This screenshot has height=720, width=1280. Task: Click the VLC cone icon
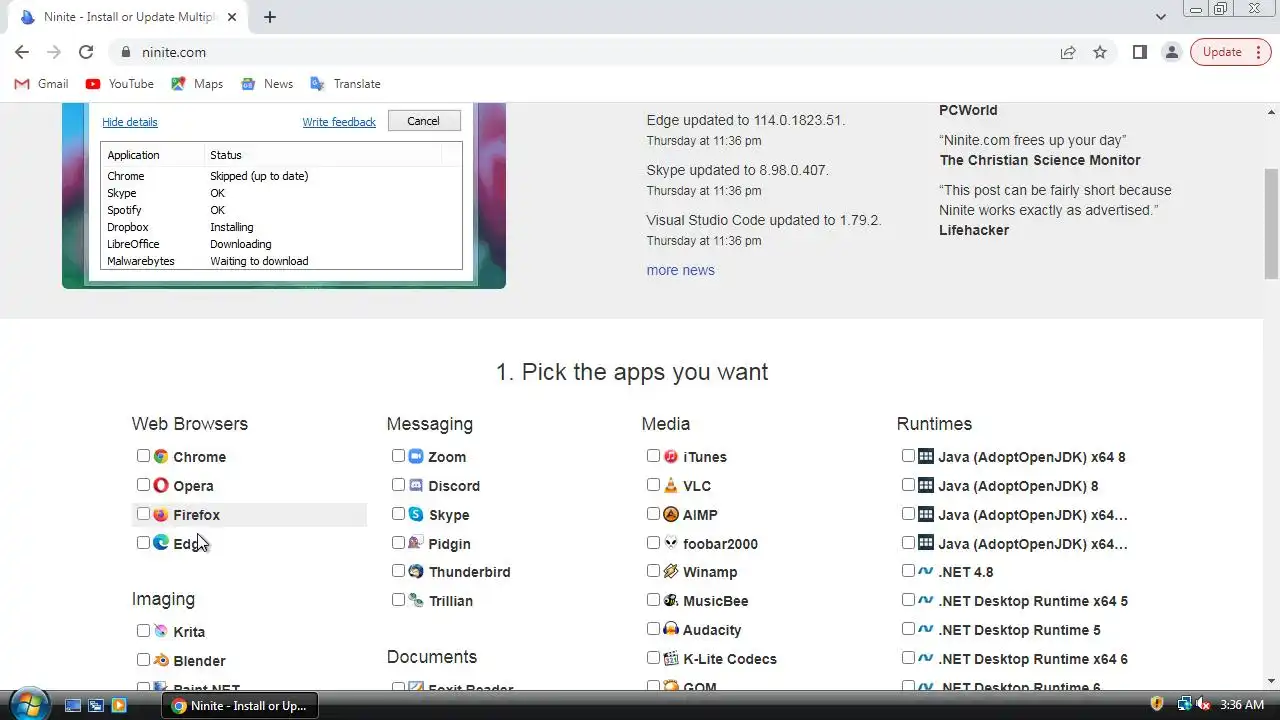point(671,485)
